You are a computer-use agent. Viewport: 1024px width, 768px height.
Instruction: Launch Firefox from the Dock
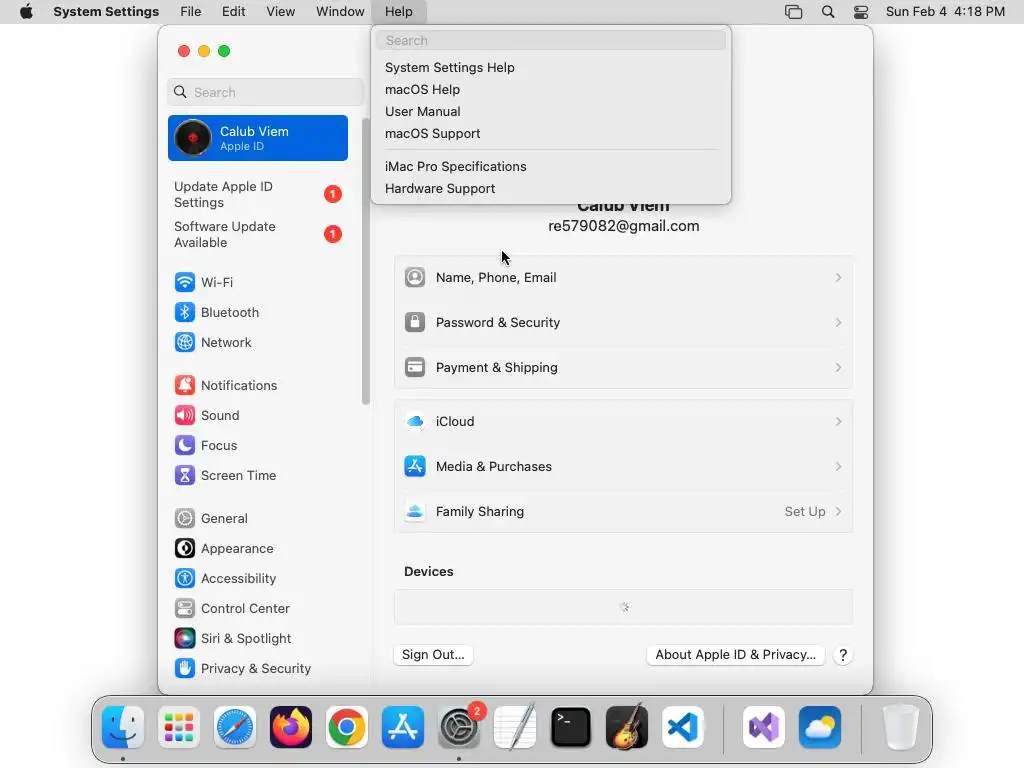click(291, 727)
